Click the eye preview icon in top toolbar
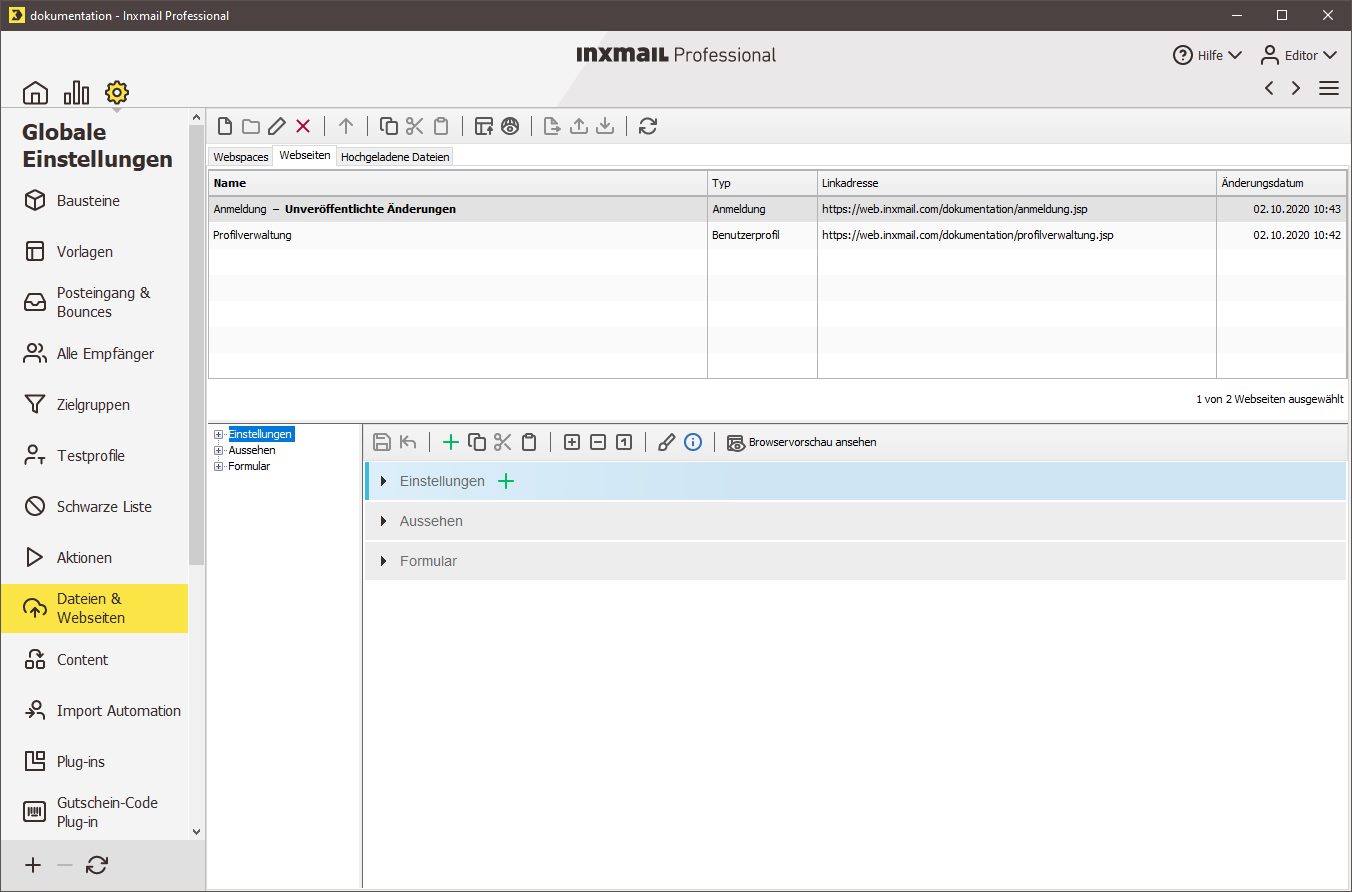The height and width of the screenshot is (892, 1352). (510, 126)
